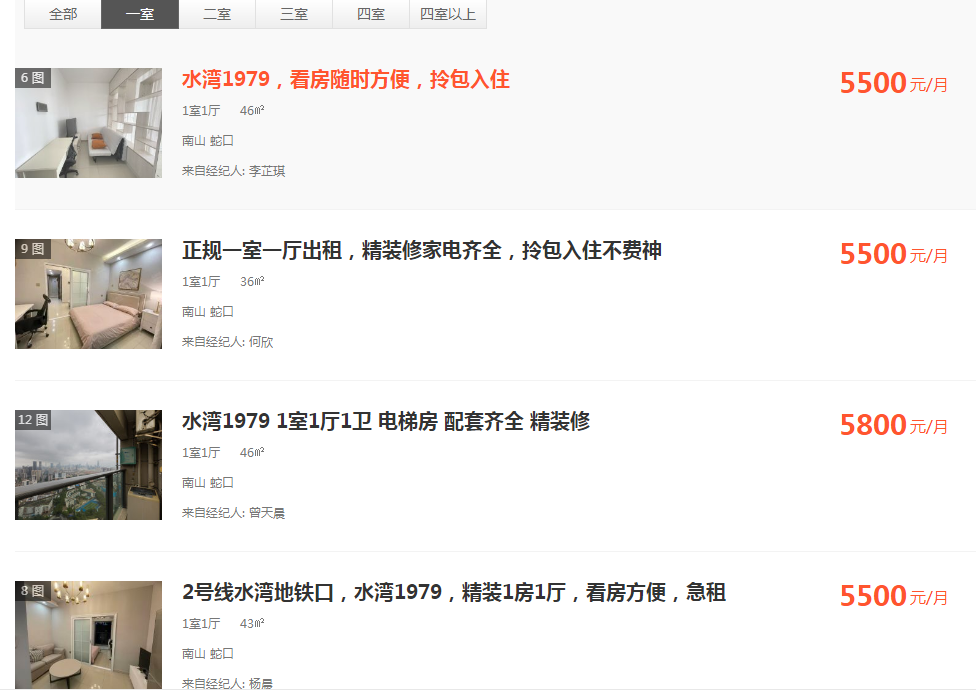Click the 9图 photo count badge
Viewport: 976px width, 699px height.
tap(33, 249)
